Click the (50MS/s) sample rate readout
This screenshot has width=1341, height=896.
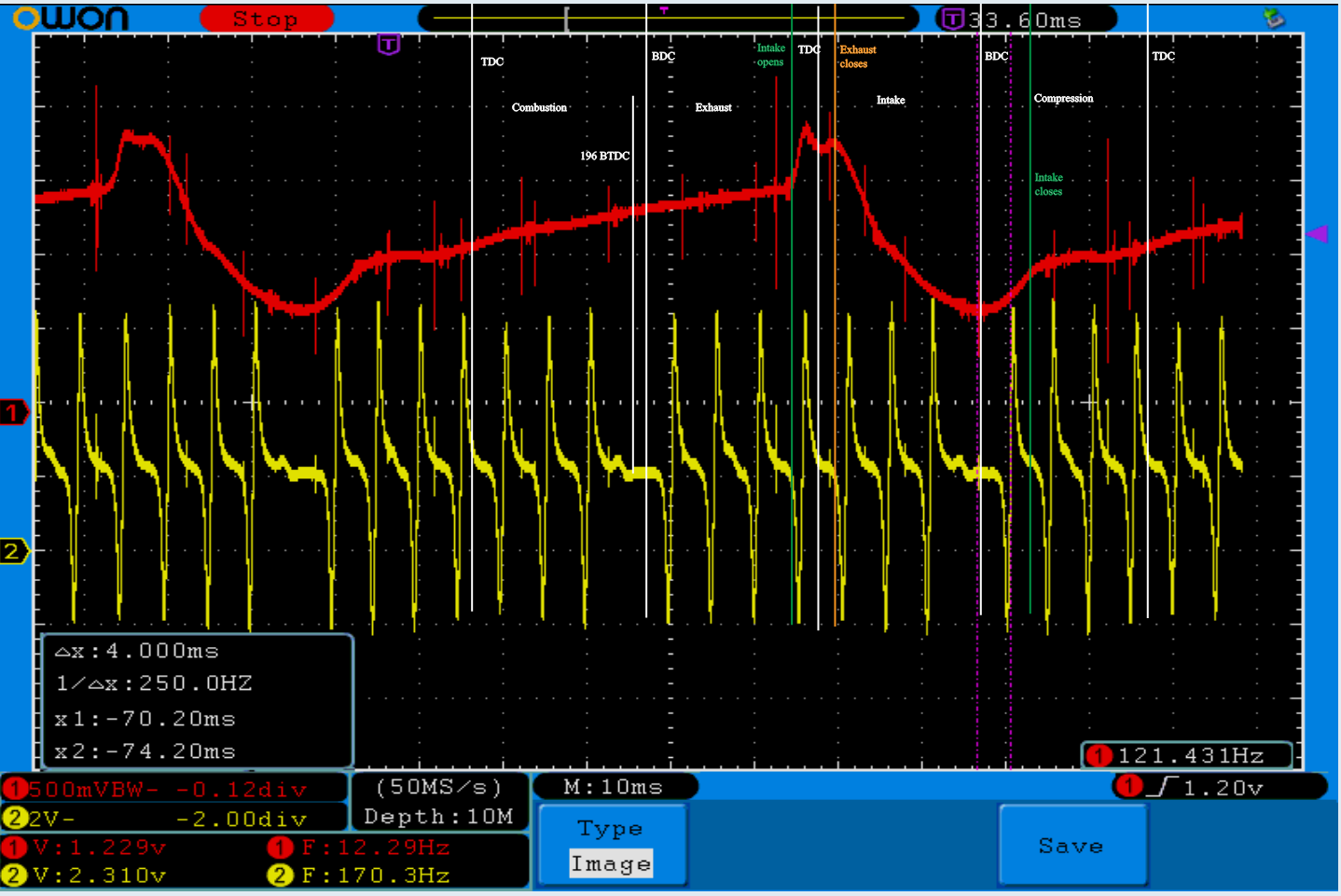coord(438,787)
